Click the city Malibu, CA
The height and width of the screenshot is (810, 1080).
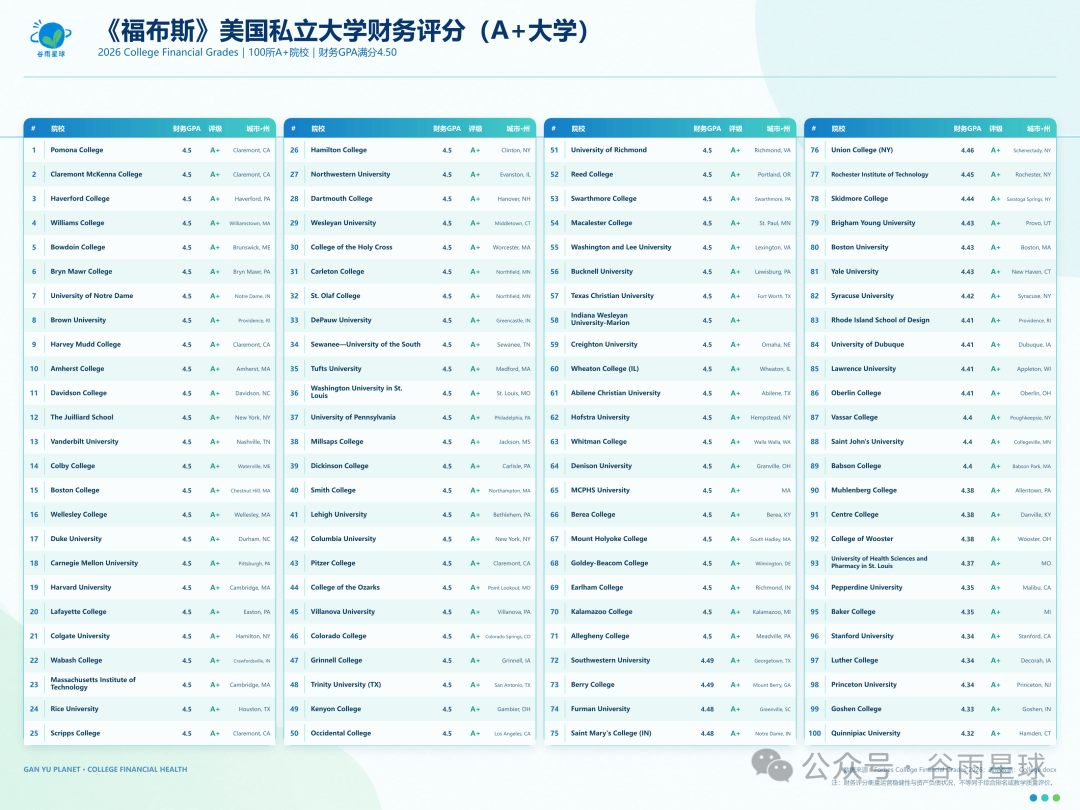tap(1037, 588)
